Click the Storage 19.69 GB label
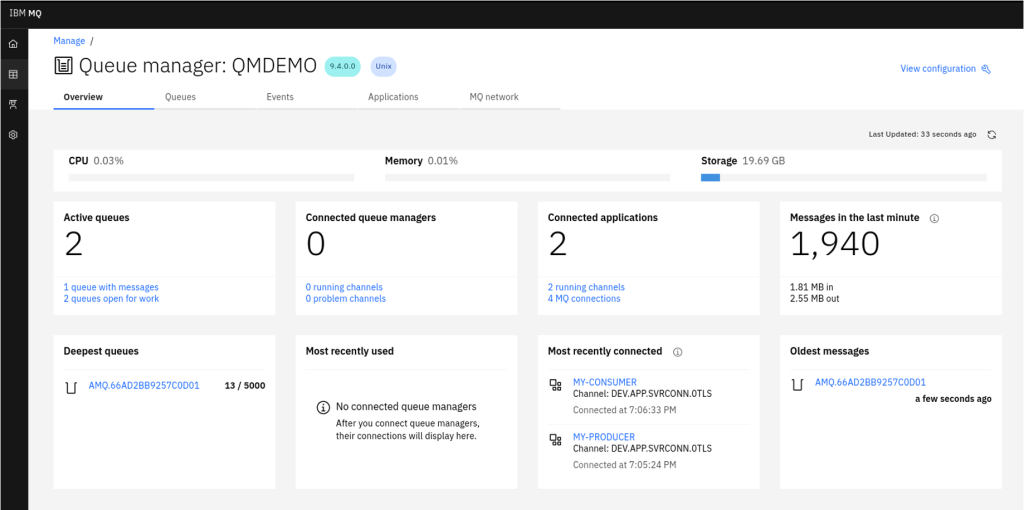The image size is (1024, 510). tap(743, 161)
